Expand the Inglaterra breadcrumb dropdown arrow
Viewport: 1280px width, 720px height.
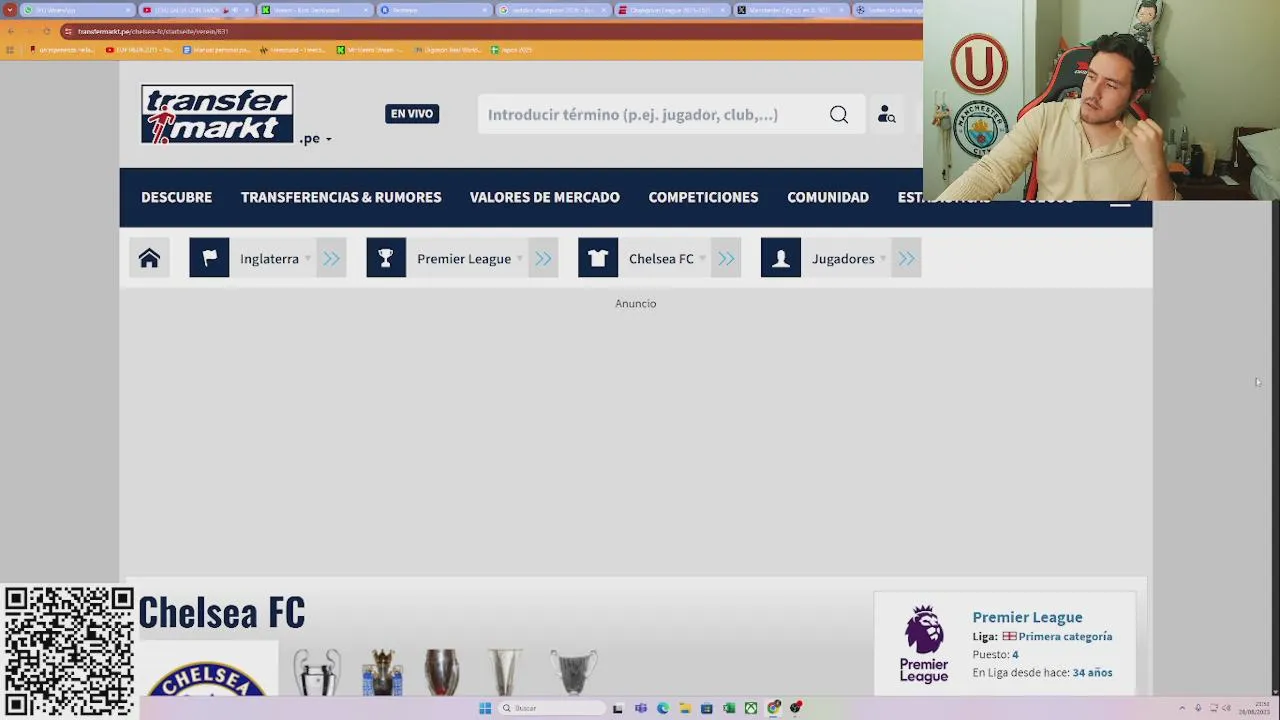pyautogui.click(x=308, y=259)
